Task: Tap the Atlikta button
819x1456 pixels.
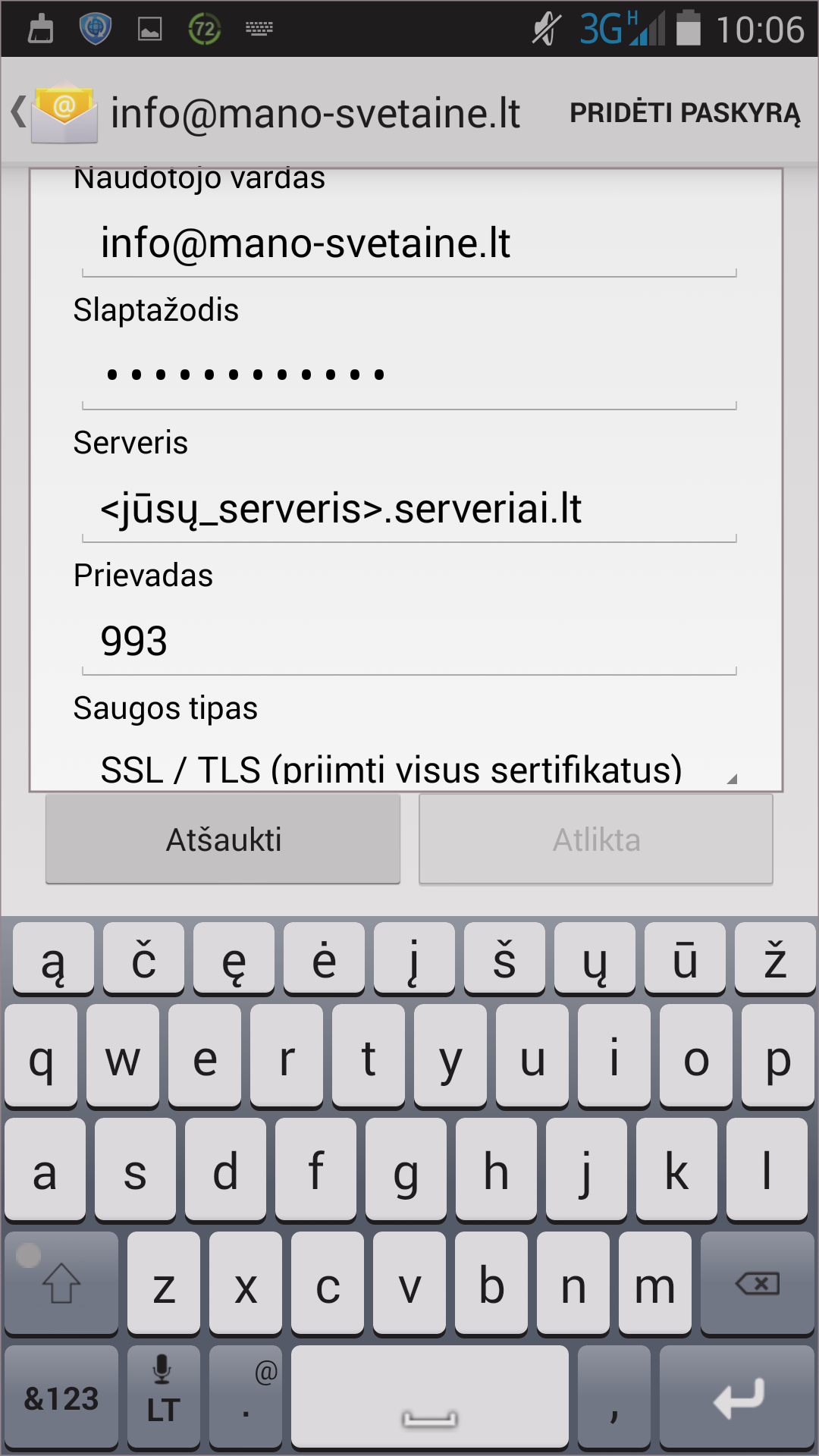Action: click(596, 839)
